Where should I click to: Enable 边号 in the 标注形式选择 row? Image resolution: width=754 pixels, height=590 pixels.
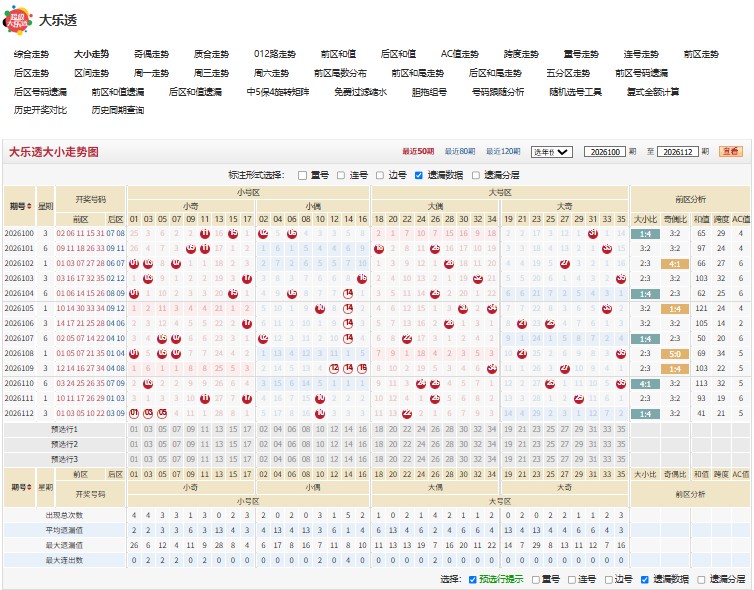380,176
